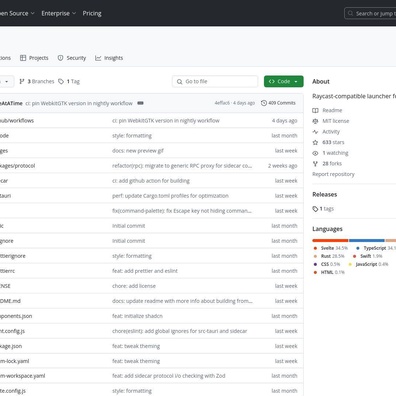Select the Svelte 34.5% language entry

coord(331,248)
